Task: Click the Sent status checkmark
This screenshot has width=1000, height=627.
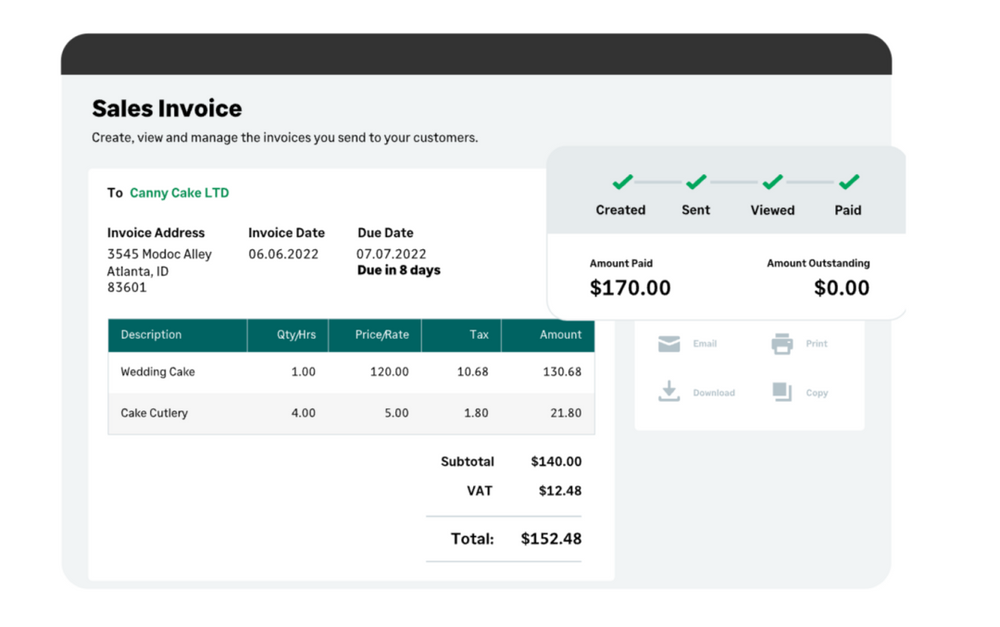Action: 696,182
